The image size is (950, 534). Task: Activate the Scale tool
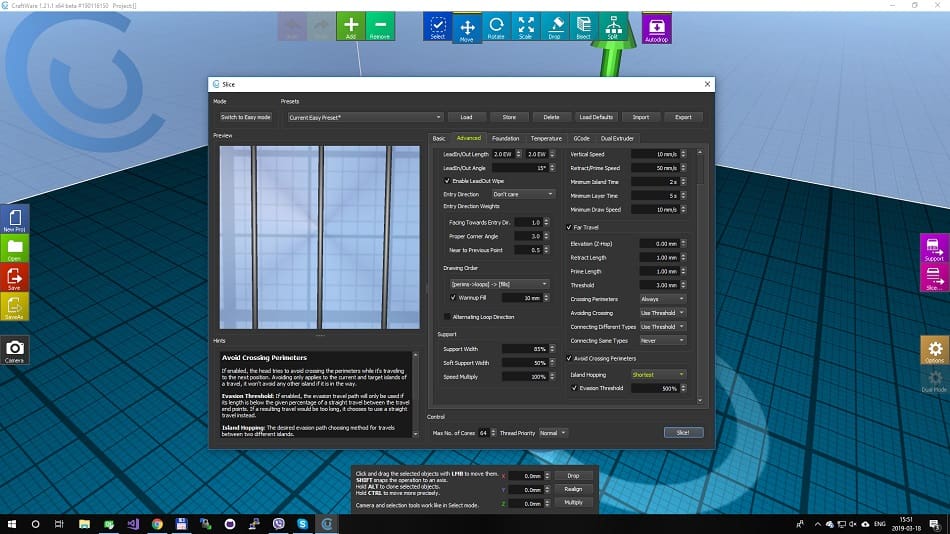525,27
